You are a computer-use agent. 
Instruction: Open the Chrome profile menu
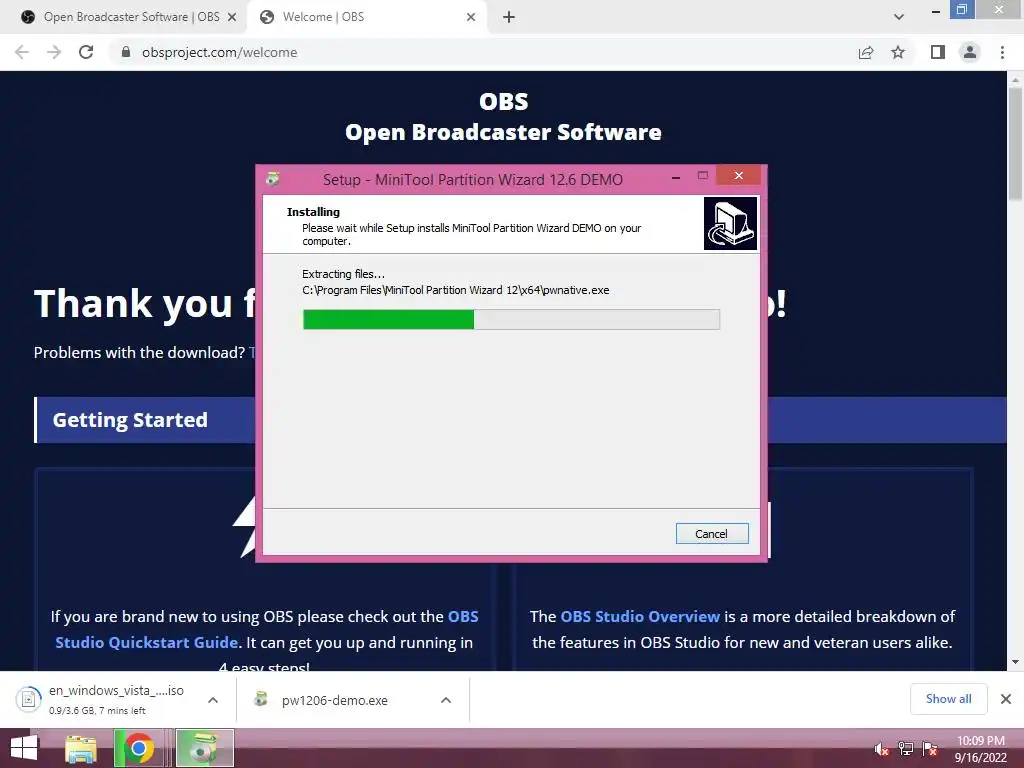point(970,52)
